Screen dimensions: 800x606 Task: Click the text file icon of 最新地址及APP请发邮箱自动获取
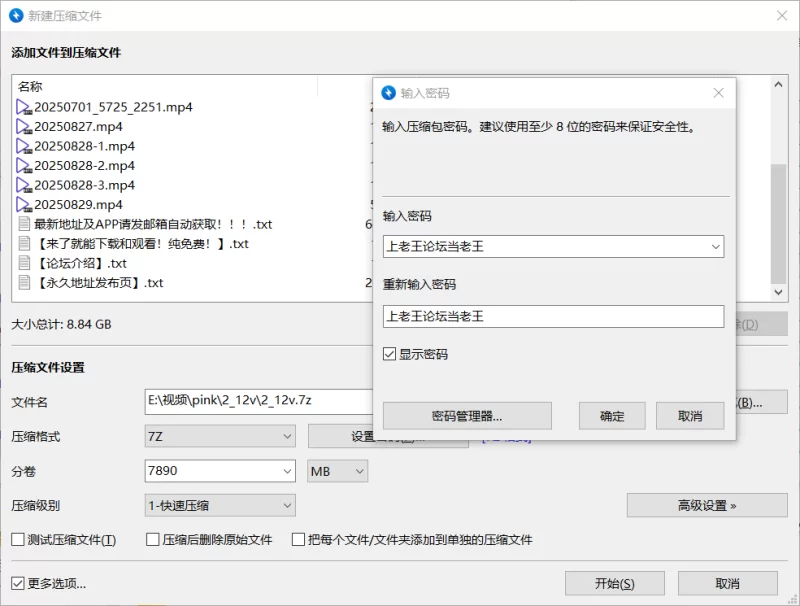(x=24, y=224)
